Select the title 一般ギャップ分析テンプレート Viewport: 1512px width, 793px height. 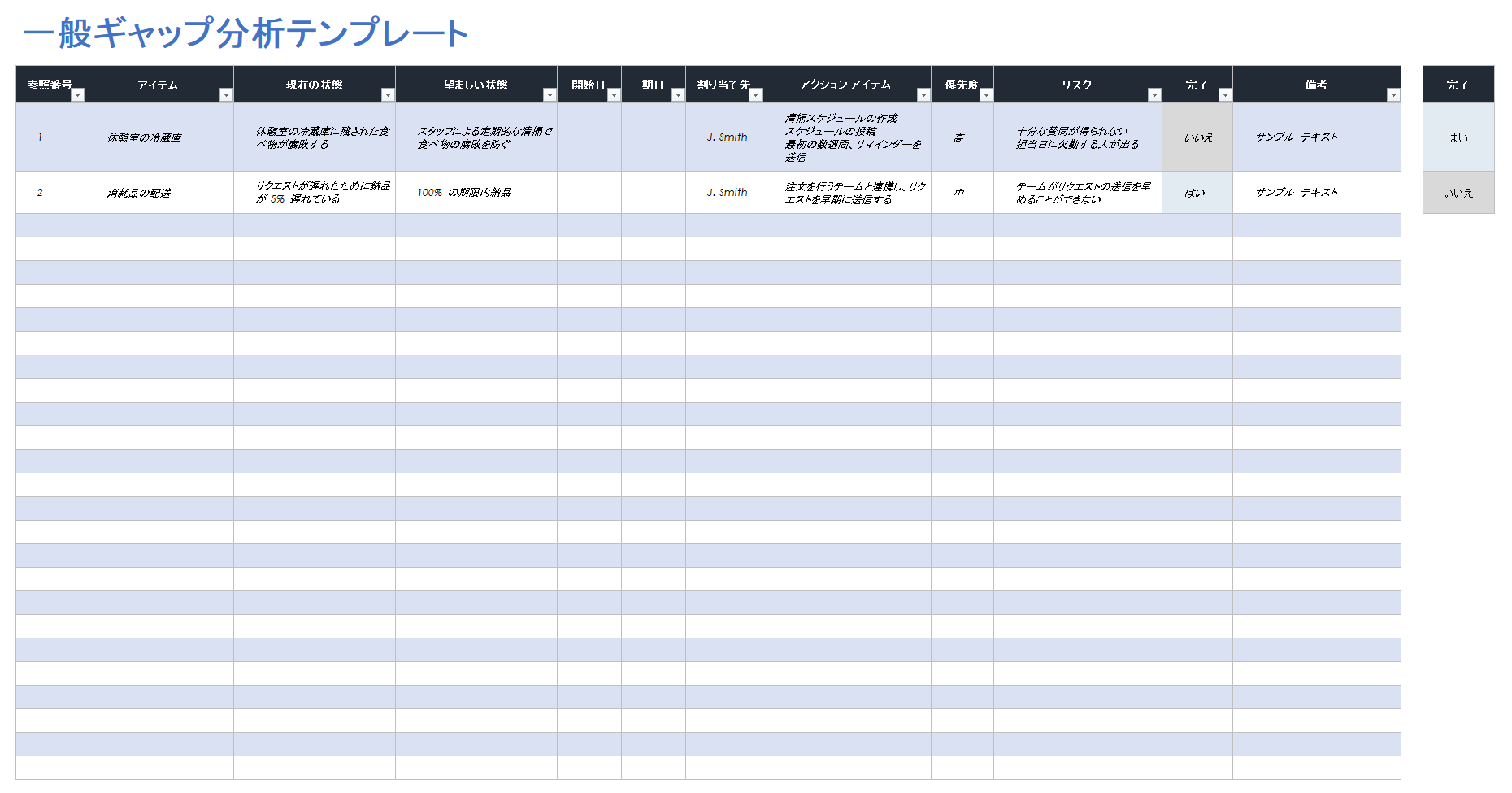[x=245, y=33]
